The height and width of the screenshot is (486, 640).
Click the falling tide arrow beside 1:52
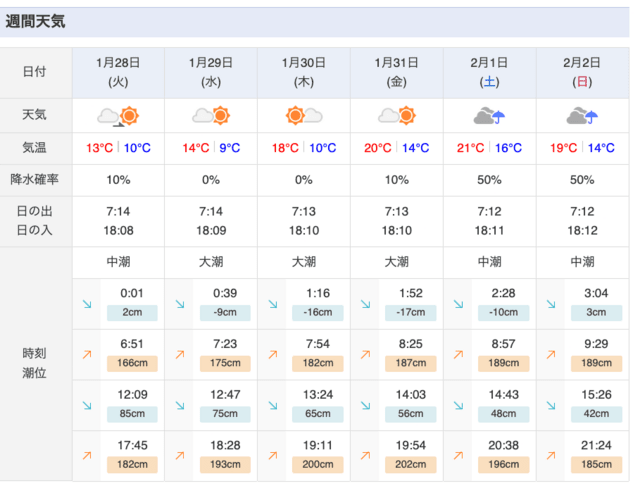(x=366, y=304)
